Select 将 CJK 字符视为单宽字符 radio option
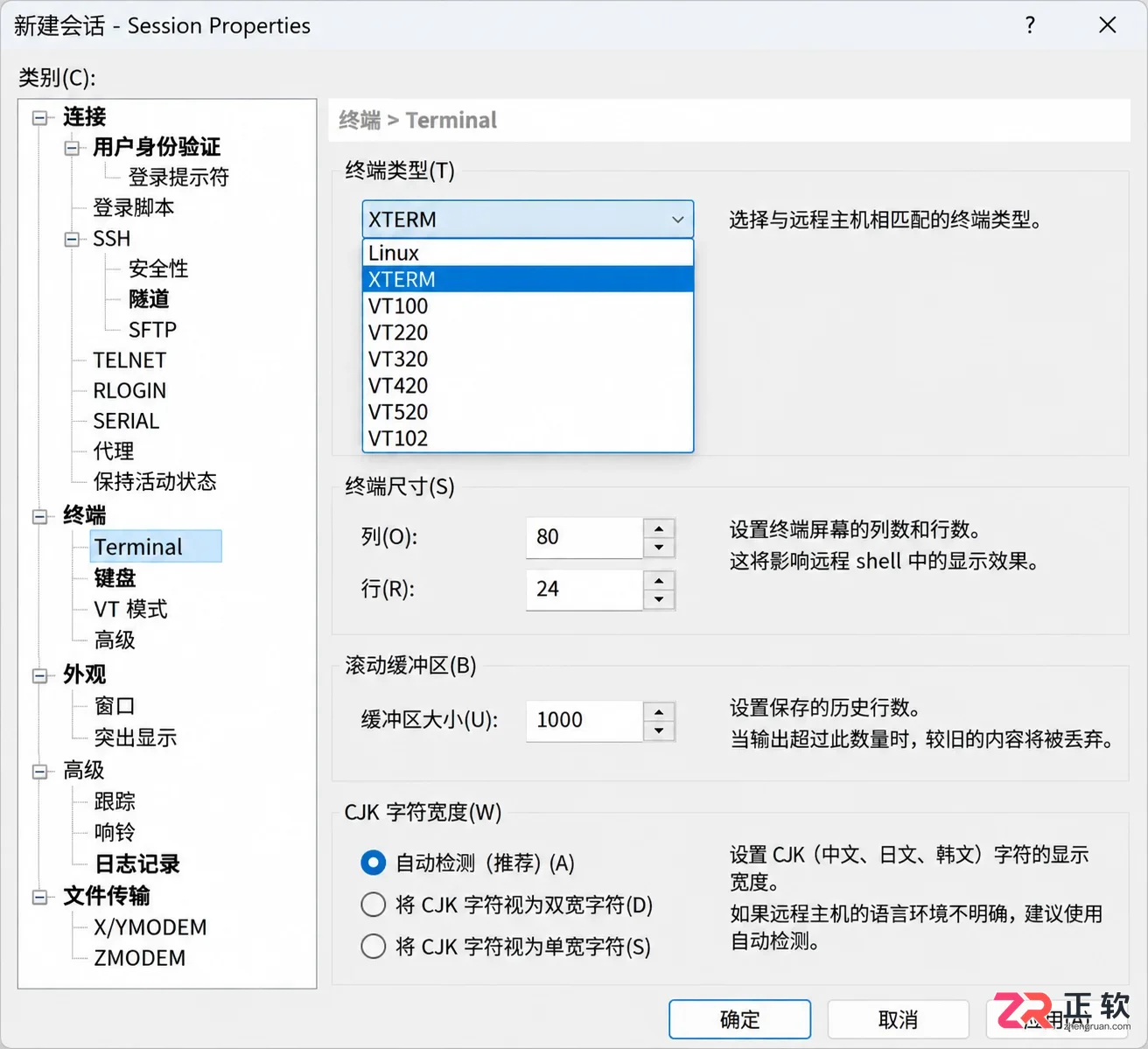This screenshot has height=1049, width=1148. coord(373,946)
